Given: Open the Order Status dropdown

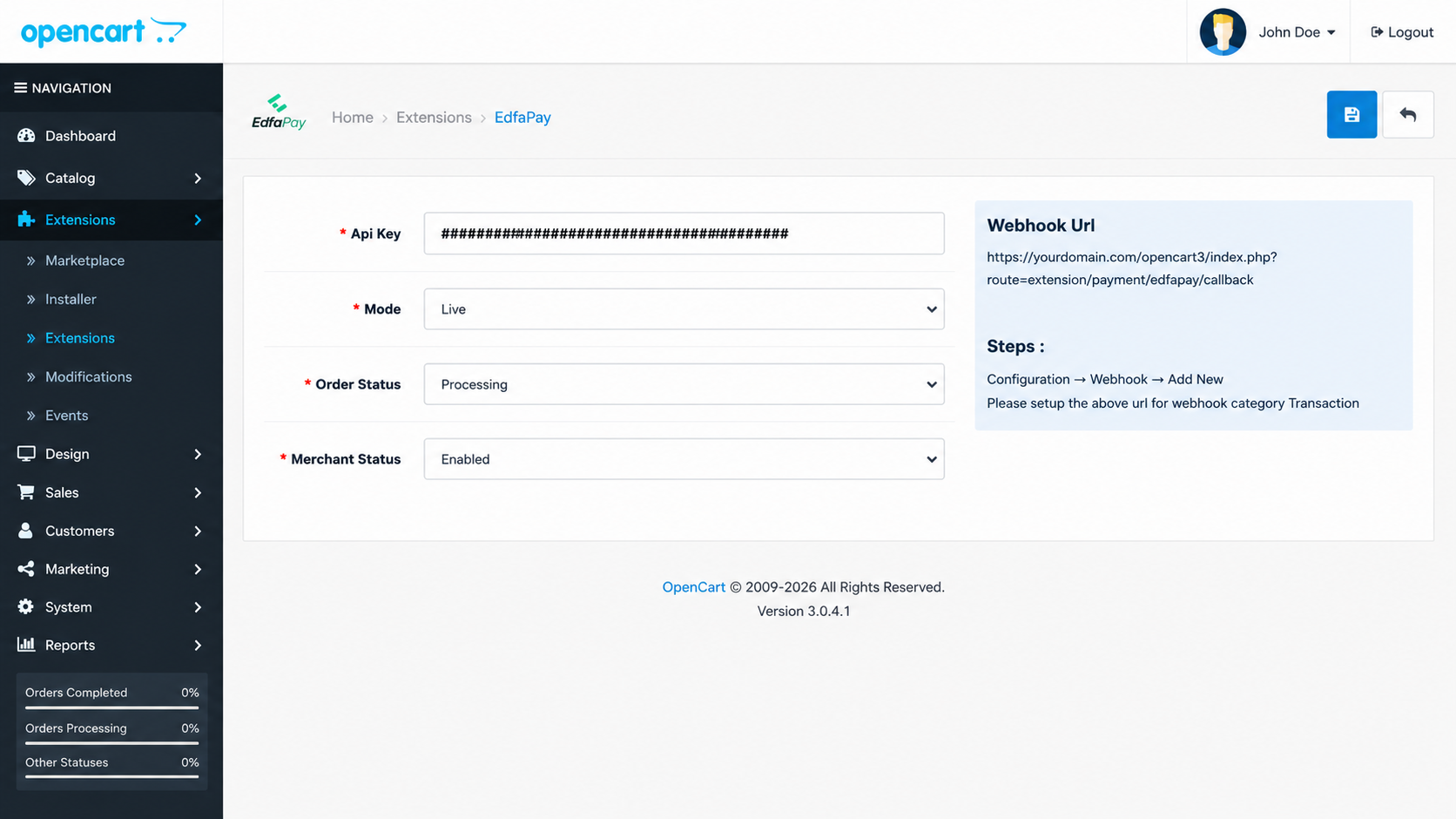Looking at the screenshot, I should click(684, 384).
